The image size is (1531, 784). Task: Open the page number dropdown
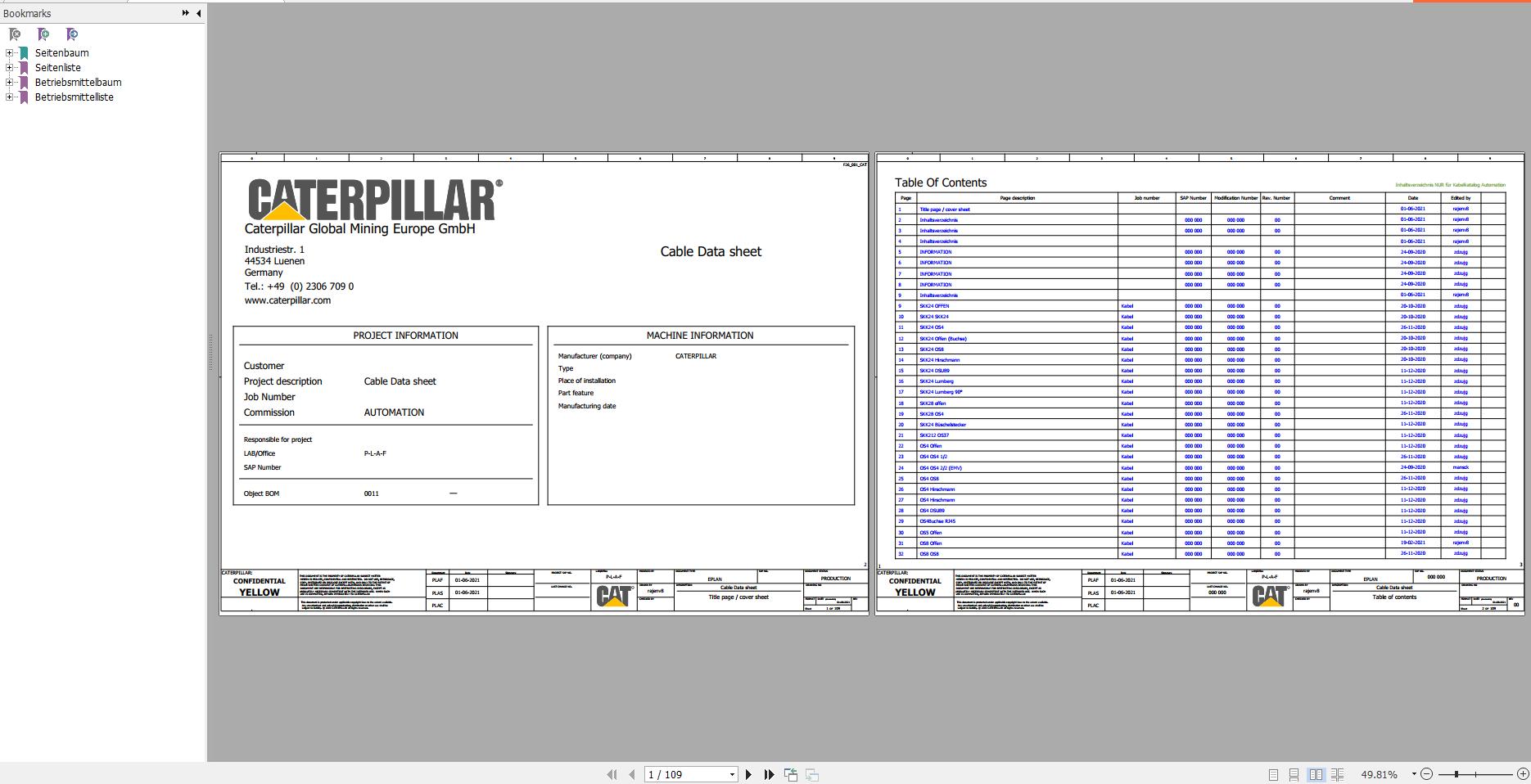[732, 774]
